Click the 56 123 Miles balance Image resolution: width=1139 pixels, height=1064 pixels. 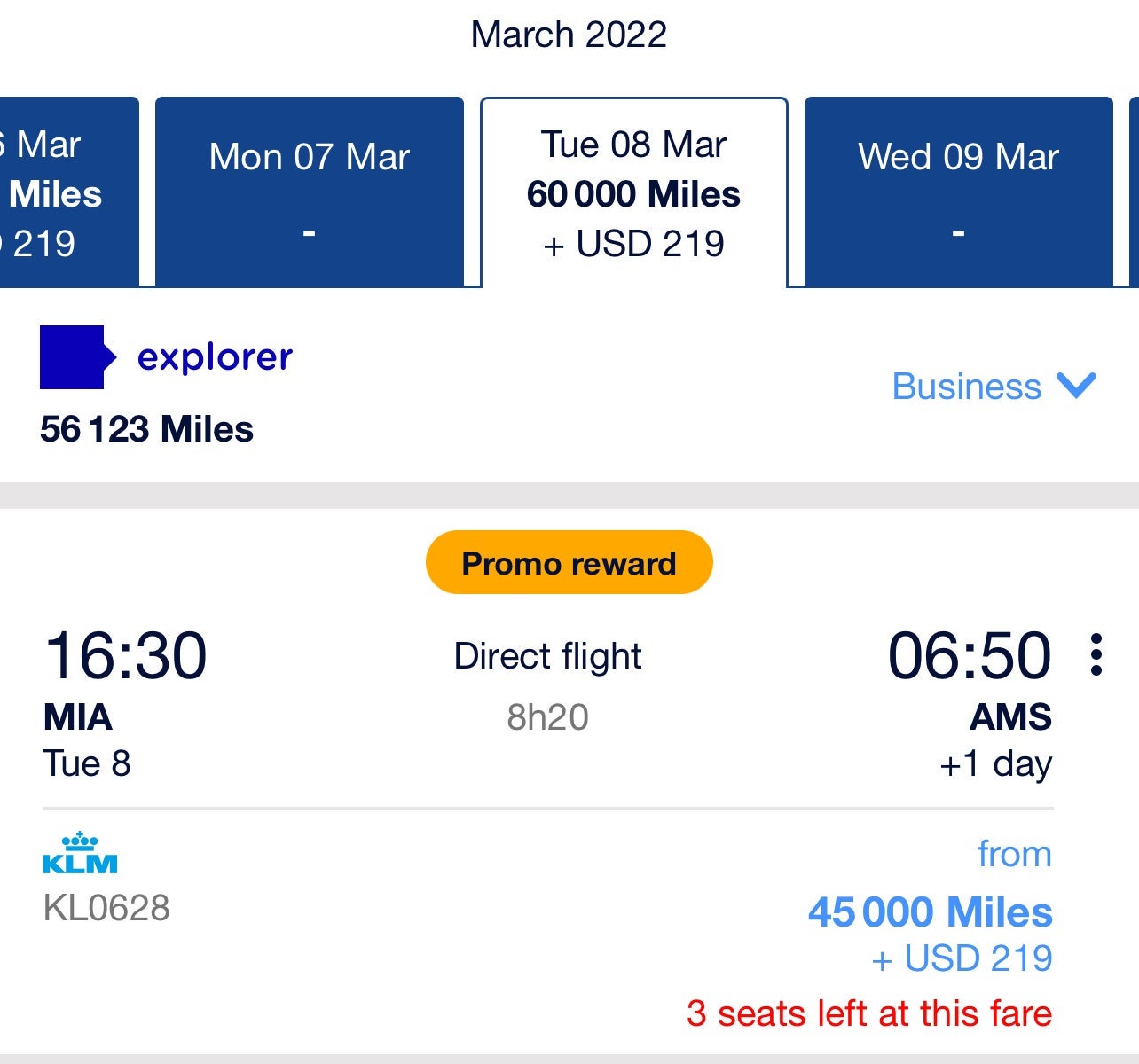coord(146,429)
